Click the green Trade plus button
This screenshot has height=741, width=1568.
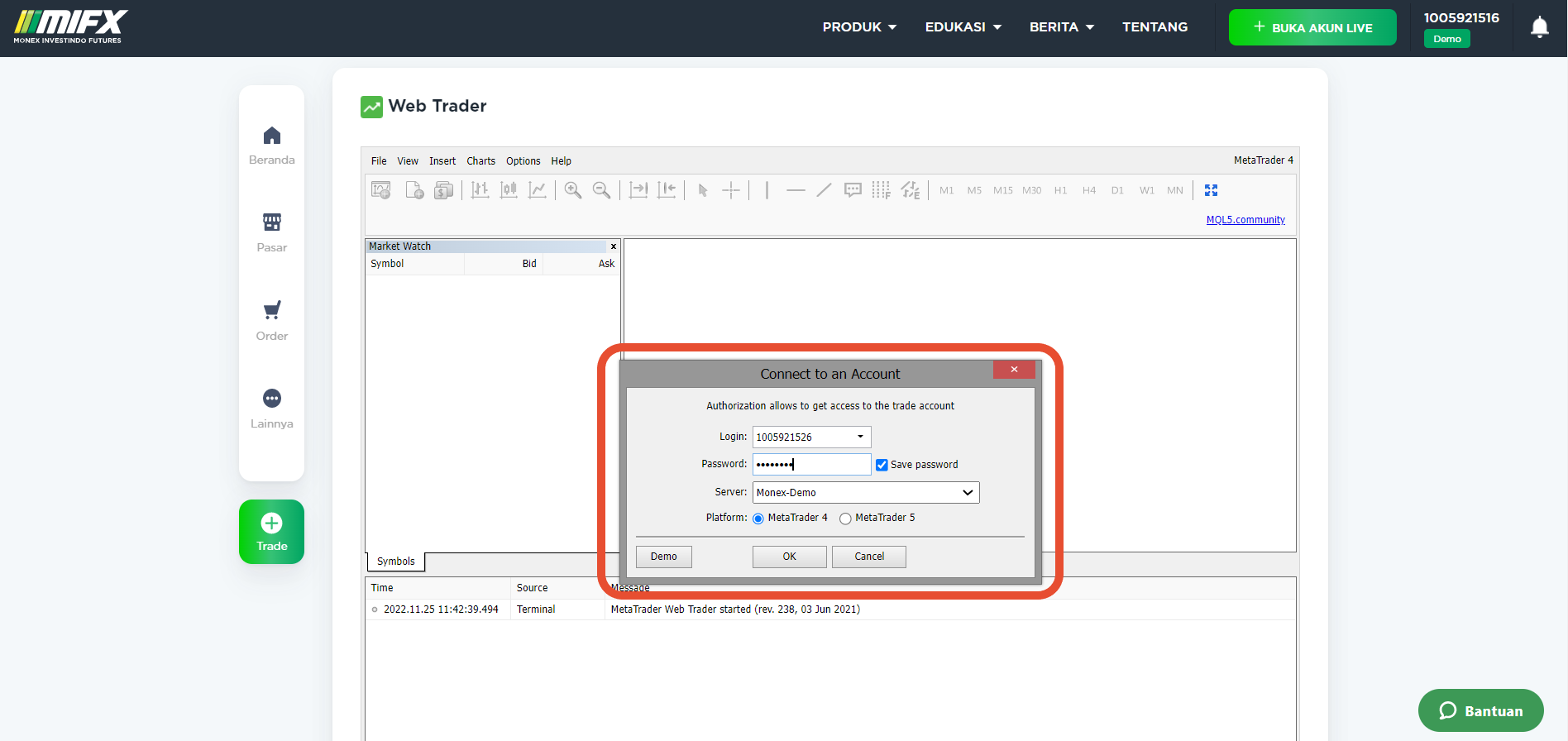[x=271, y=532]
